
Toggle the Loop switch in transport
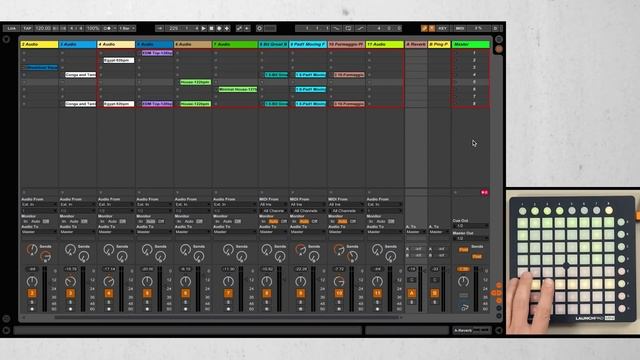tap(348, 28)
